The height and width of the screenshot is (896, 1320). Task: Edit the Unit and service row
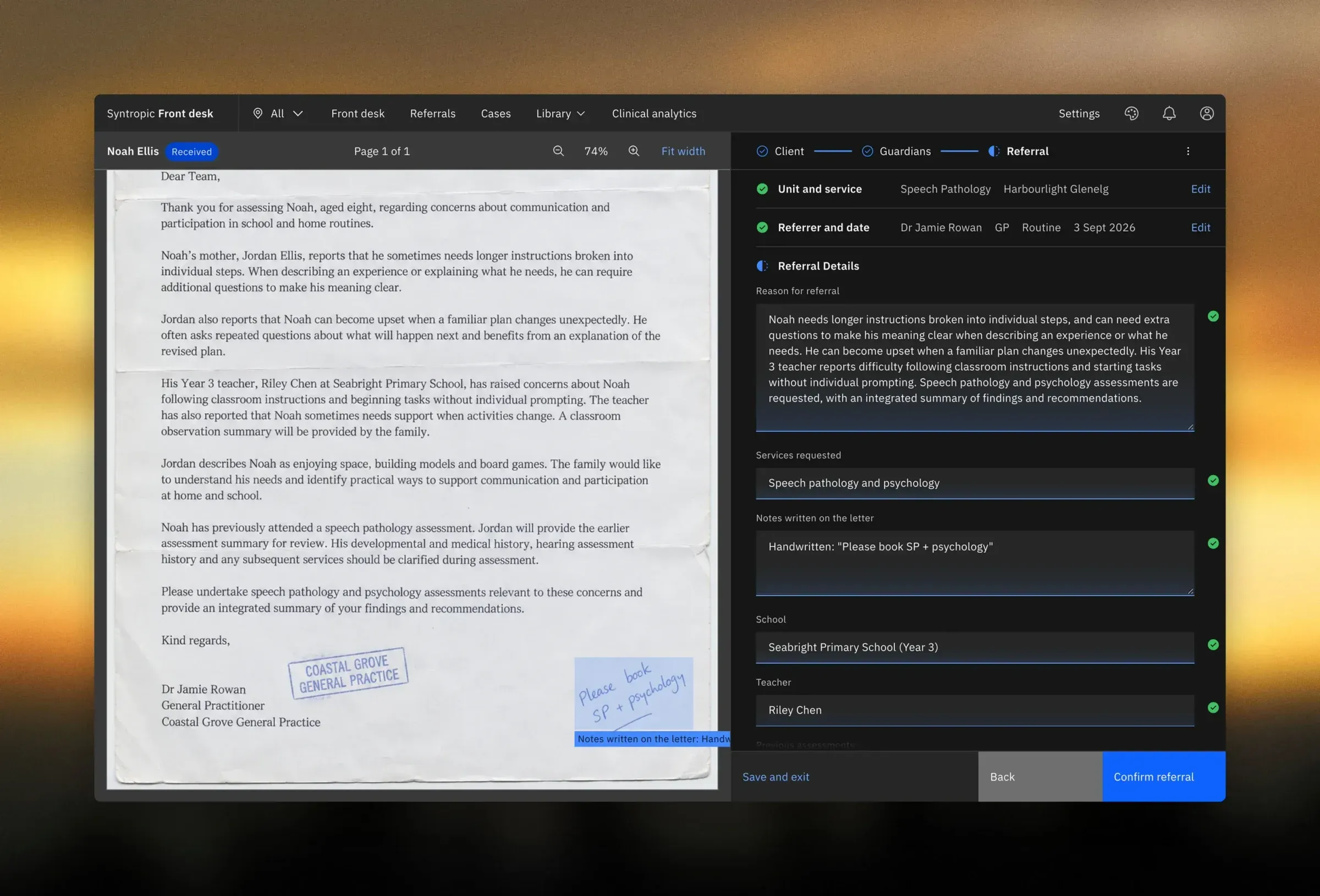pyautogui.click(x=1201, y=189)
